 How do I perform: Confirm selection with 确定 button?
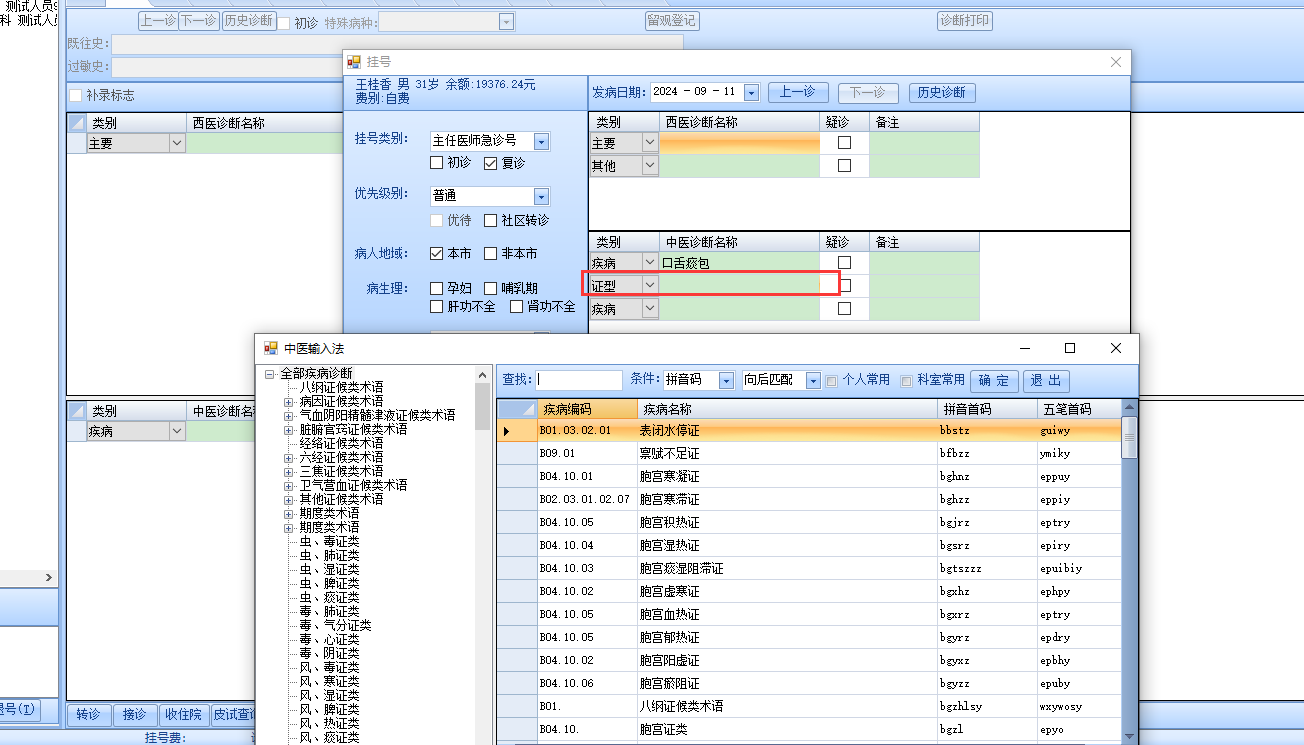click(994, 380)
